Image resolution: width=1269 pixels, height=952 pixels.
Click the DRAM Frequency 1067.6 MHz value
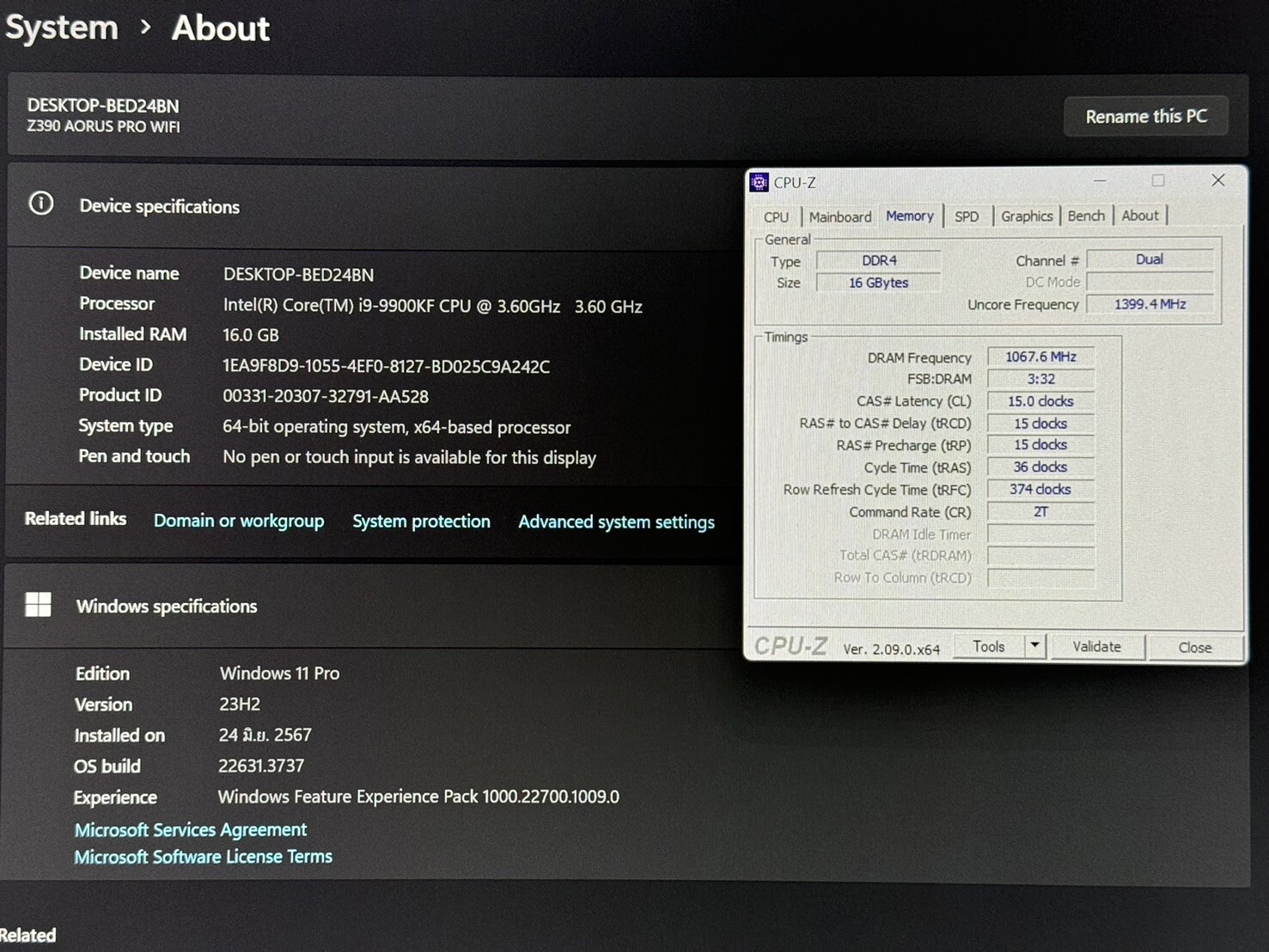click(1040, 357)
